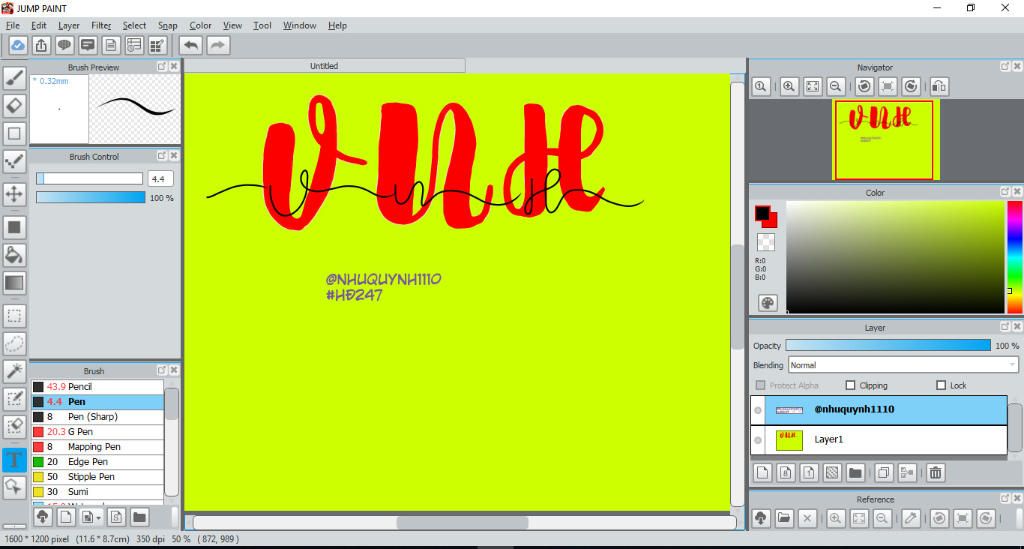Zoom out using Navigator minus magnifier

click(835, 86)
